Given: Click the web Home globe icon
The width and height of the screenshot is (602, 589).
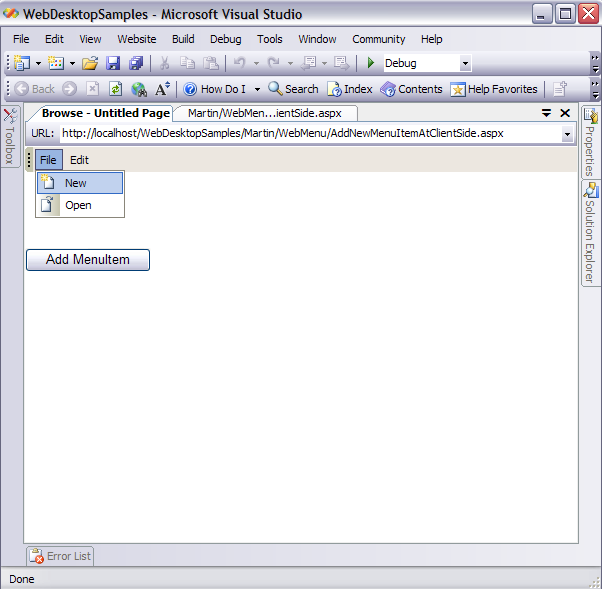Looking at the screenshot, I should click(x=139, y=89).
